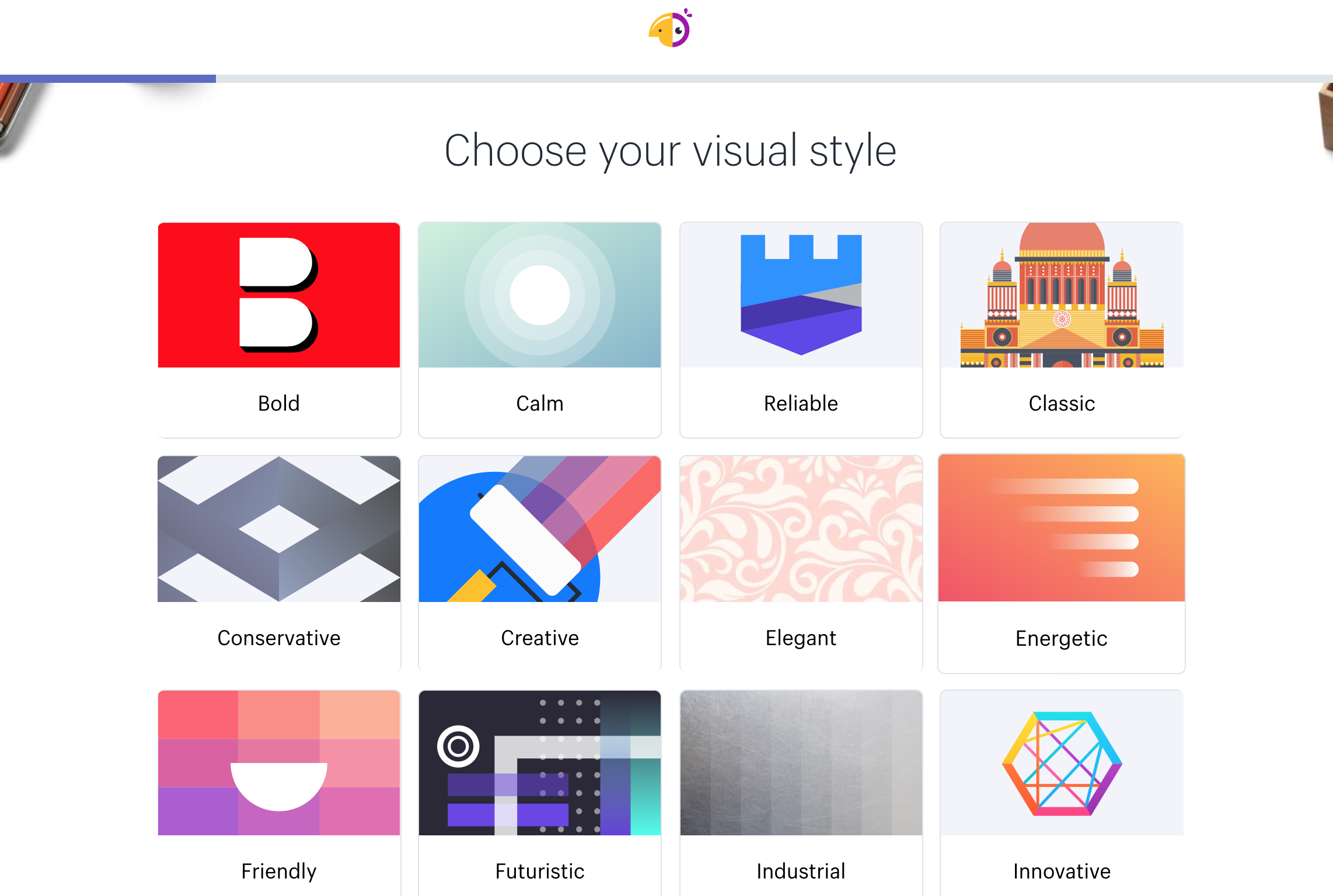Select the red Bold style illustration
The width and height of the screenshot is (1333, 896).
[279, 295]
